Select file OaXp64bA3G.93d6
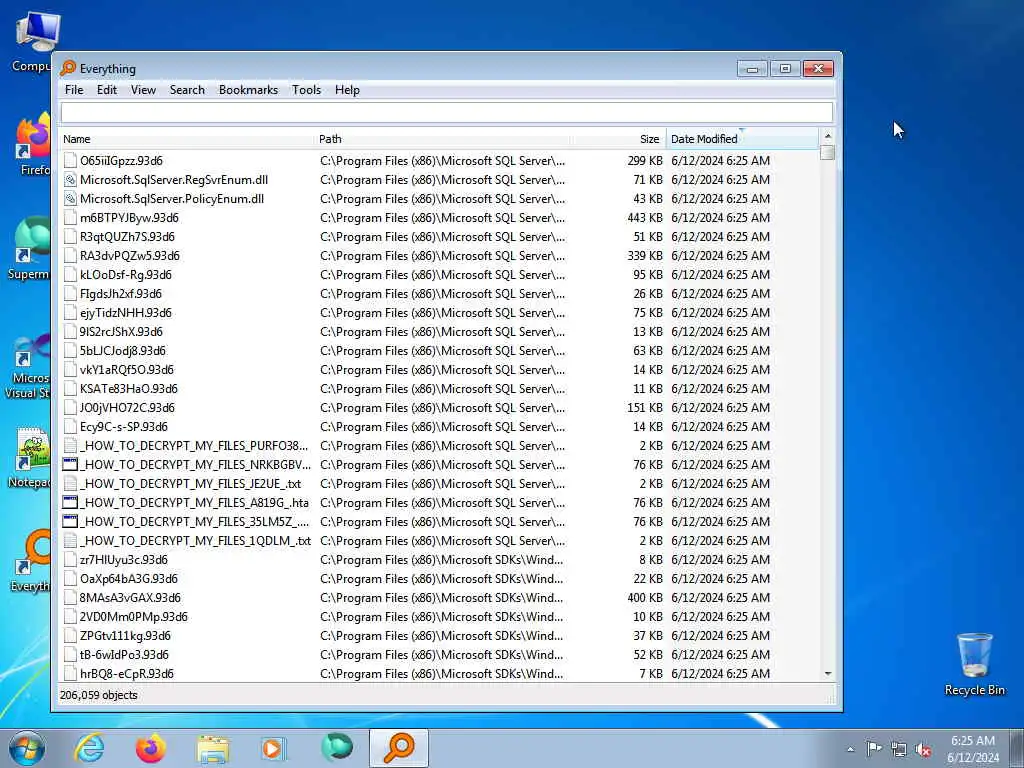 [x=128, y=579]
